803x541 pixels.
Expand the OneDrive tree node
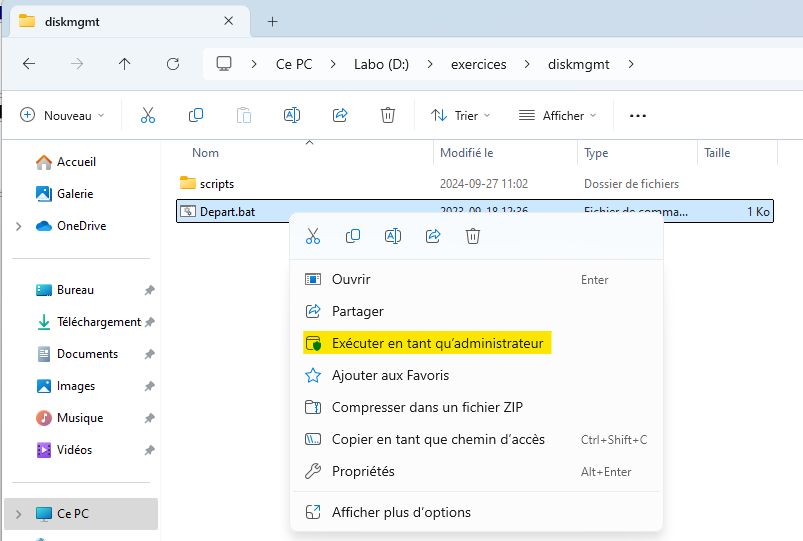[x=19, y=226]
